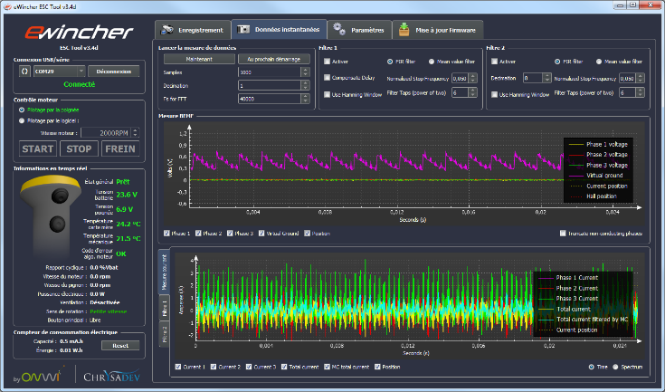Select Mean value filter in Filtre 1
The width and height of the screenshot is (665, 392).
coord(431,62)
